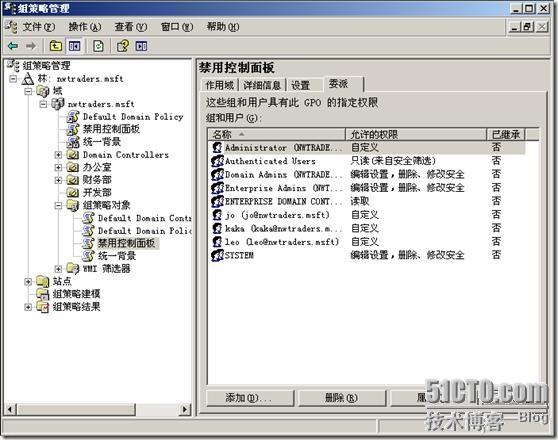558x440 pixels.
Task: Collapse the 林: nwtraders.msft forest node
Action: [x=13, y=79]
